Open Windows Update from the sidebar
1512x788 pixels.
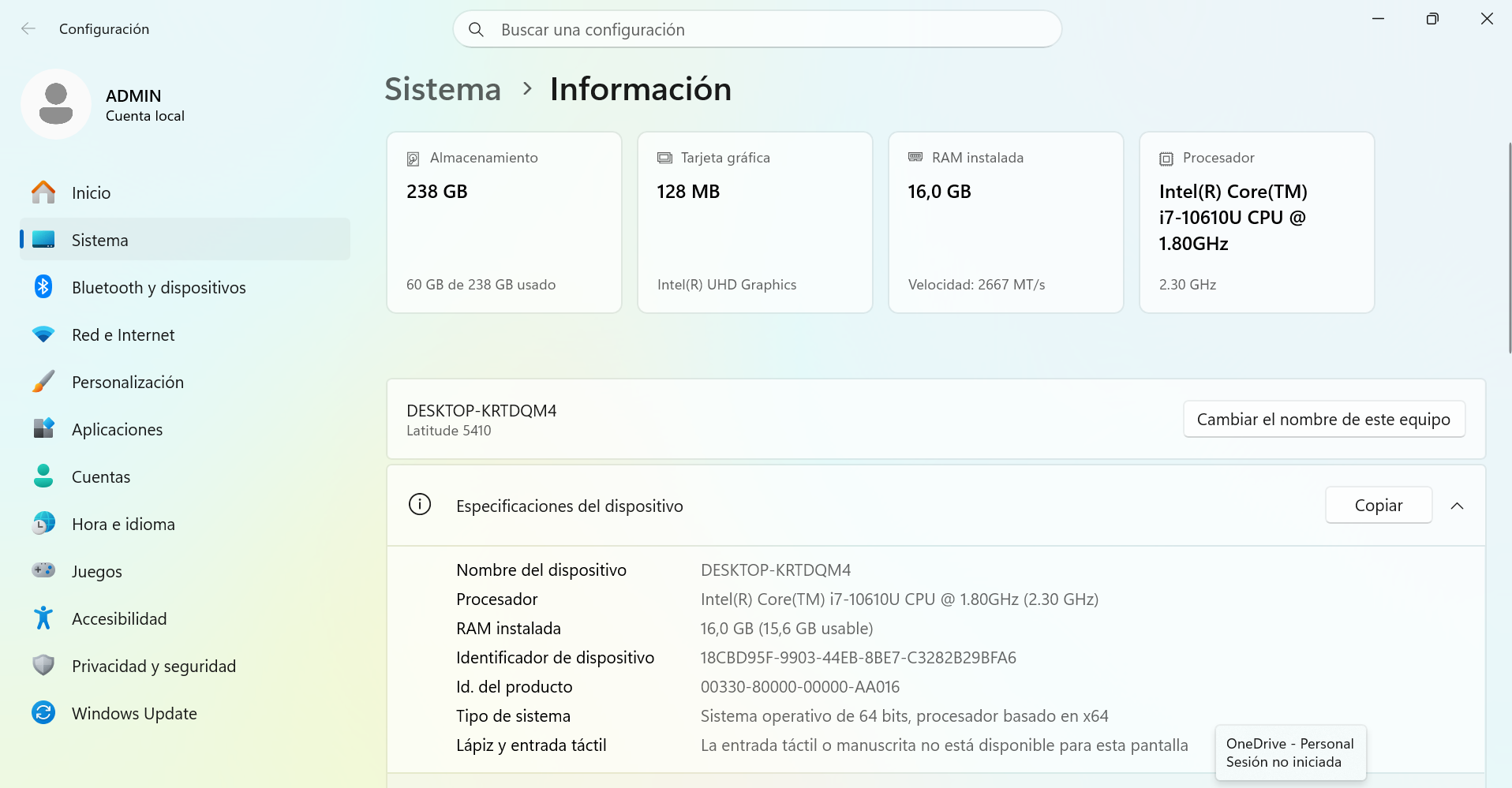click(134, 713)
